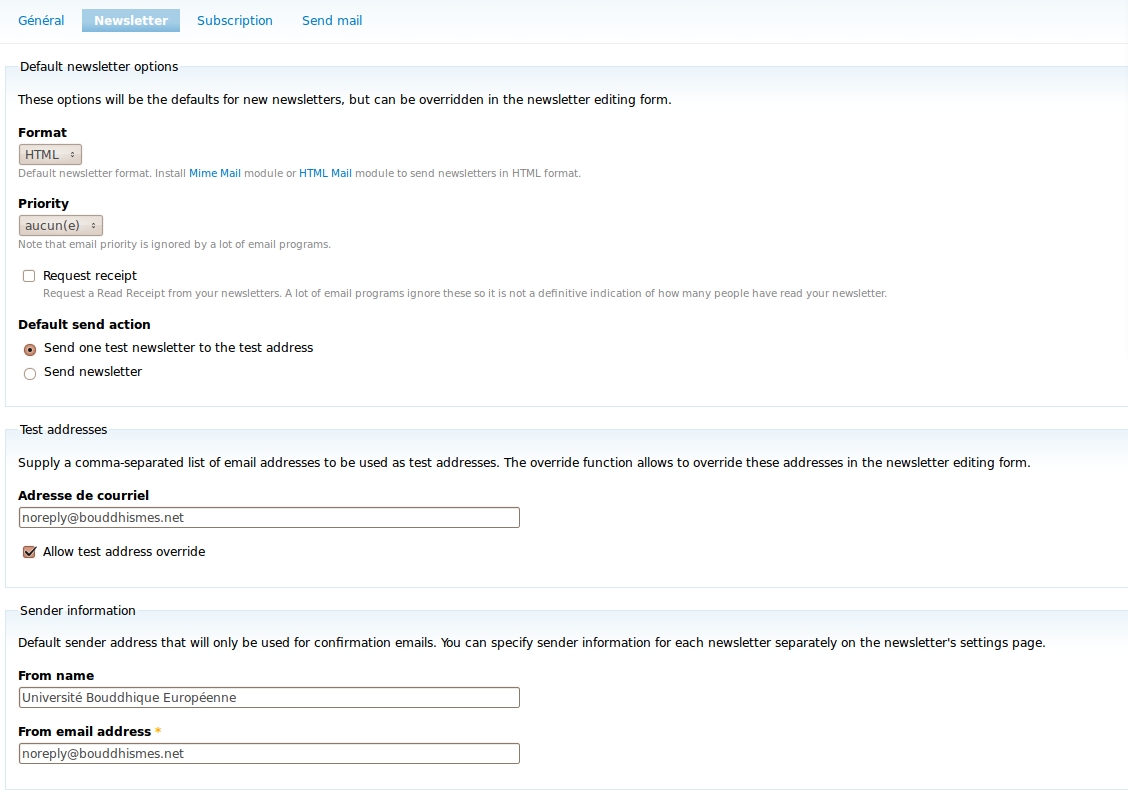Viewport: 1128px width, 805px height.
Task: Select Send one test newsletter option
Action: coord(30,349)
